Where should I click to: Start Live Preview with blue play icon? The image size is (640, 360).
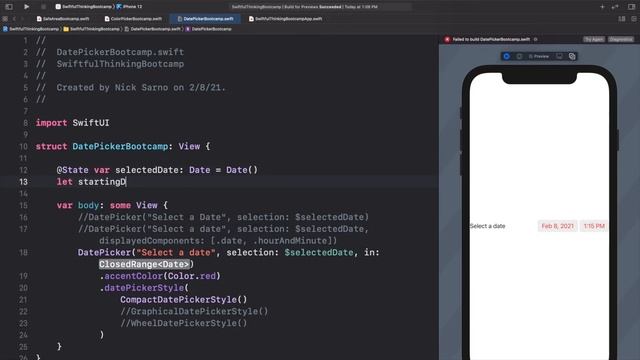click(x=507, y=56)
